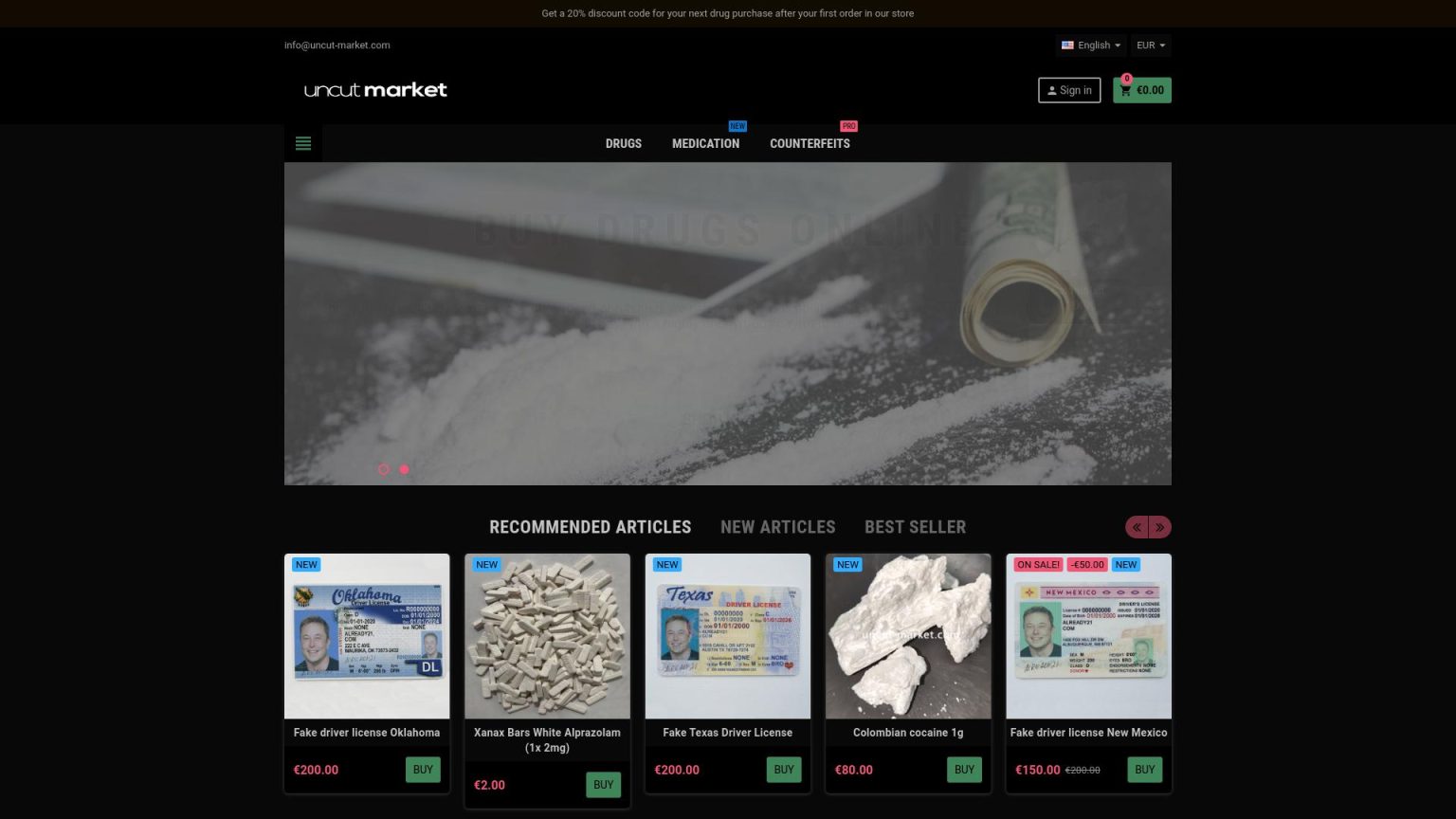
Task: Click the person icon in Sign in
Action: pyautogui.click(x=1051, y=91)
